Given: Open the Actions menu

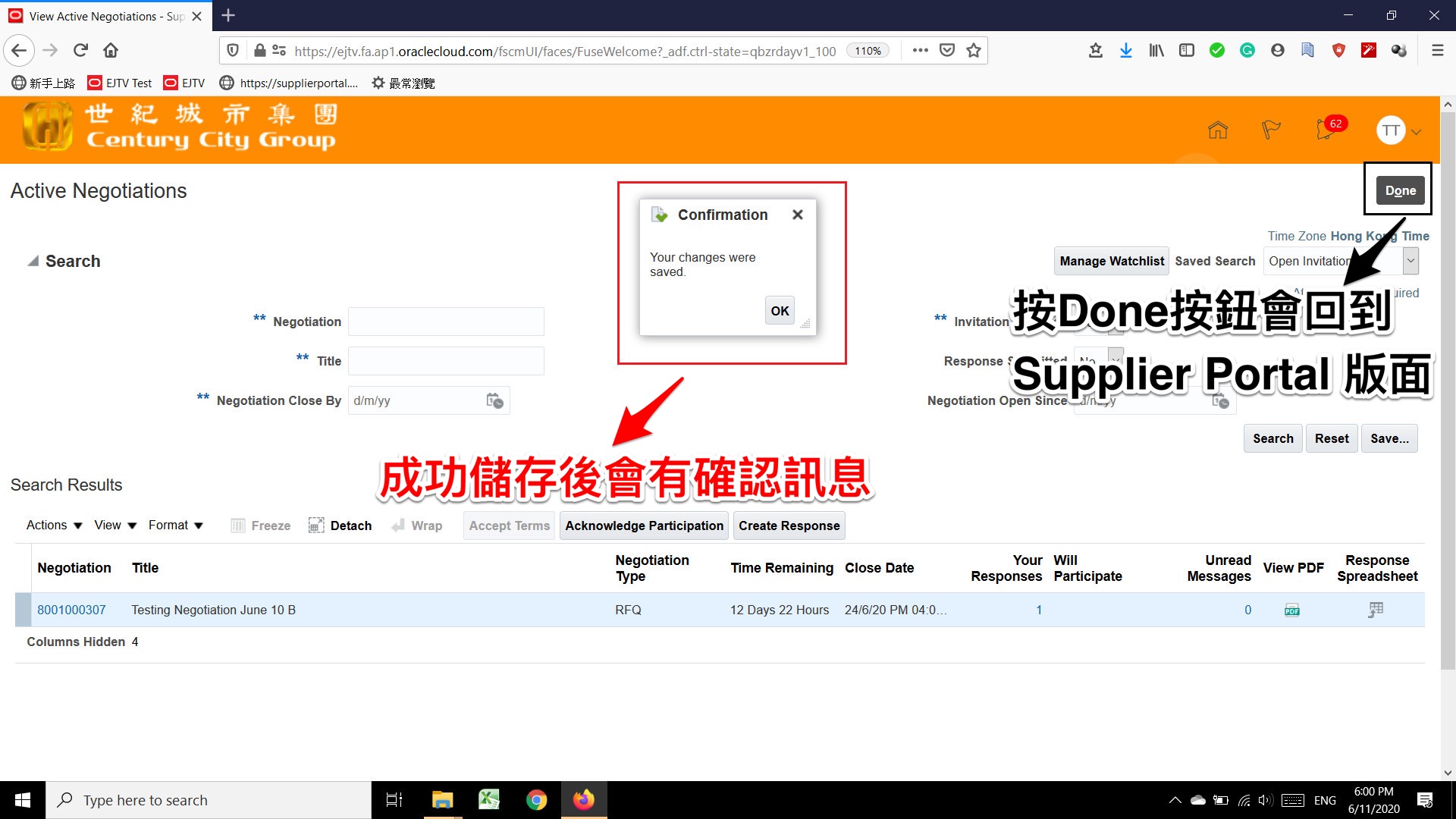Looking at the screenshot, I should click(54, 526).
